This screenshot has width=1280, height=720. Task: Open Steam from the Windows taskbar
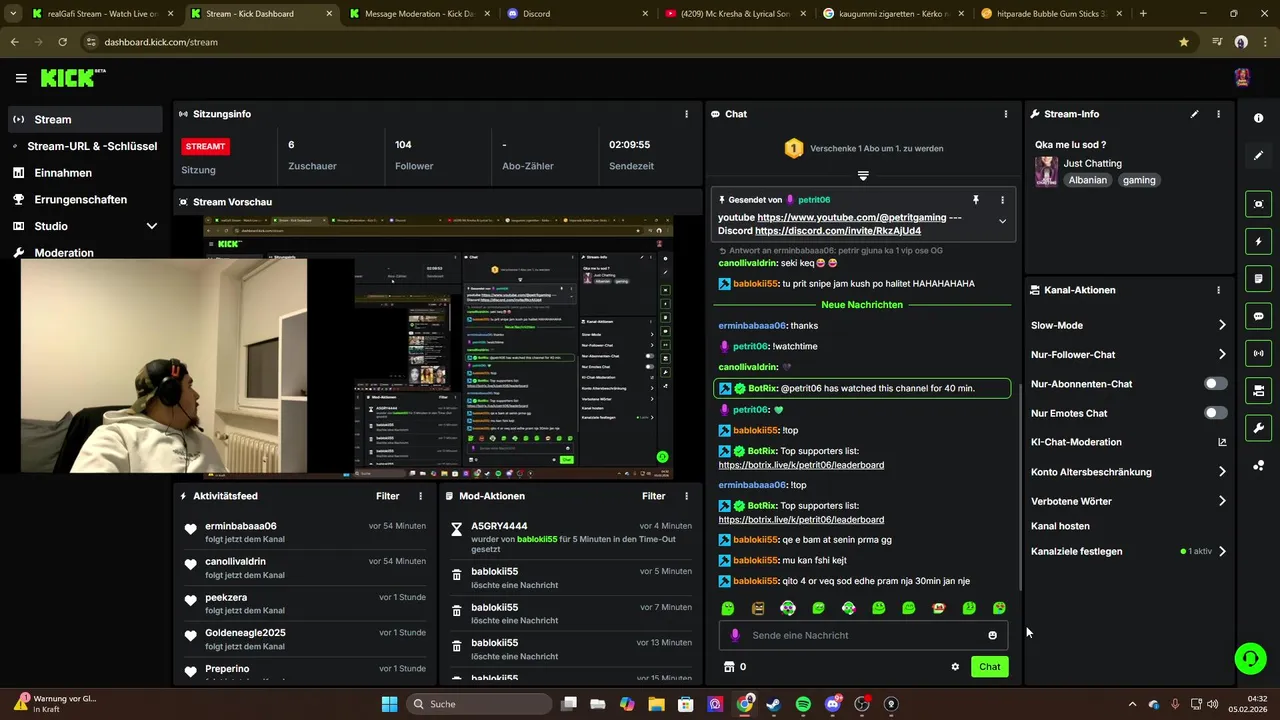[774, 704]
